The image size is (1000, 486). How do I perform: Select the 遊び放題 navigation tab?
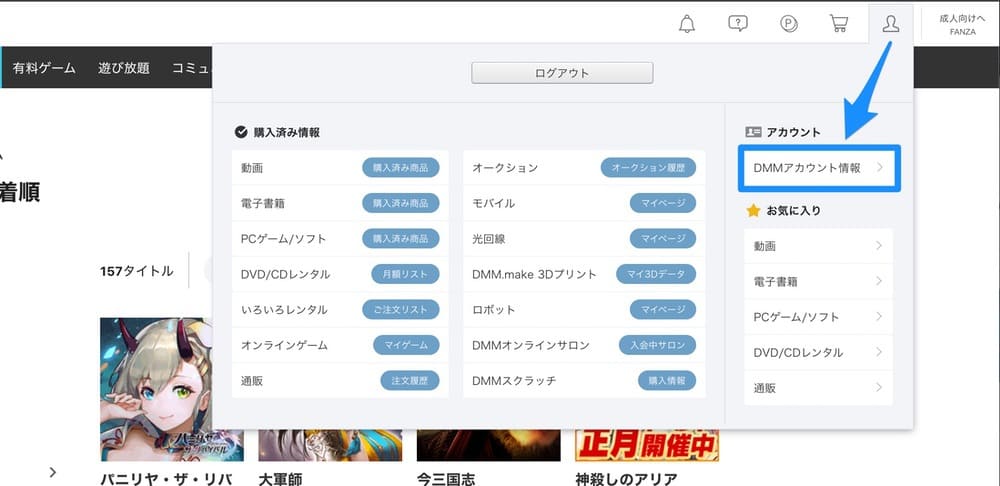(x=124, y=68)
